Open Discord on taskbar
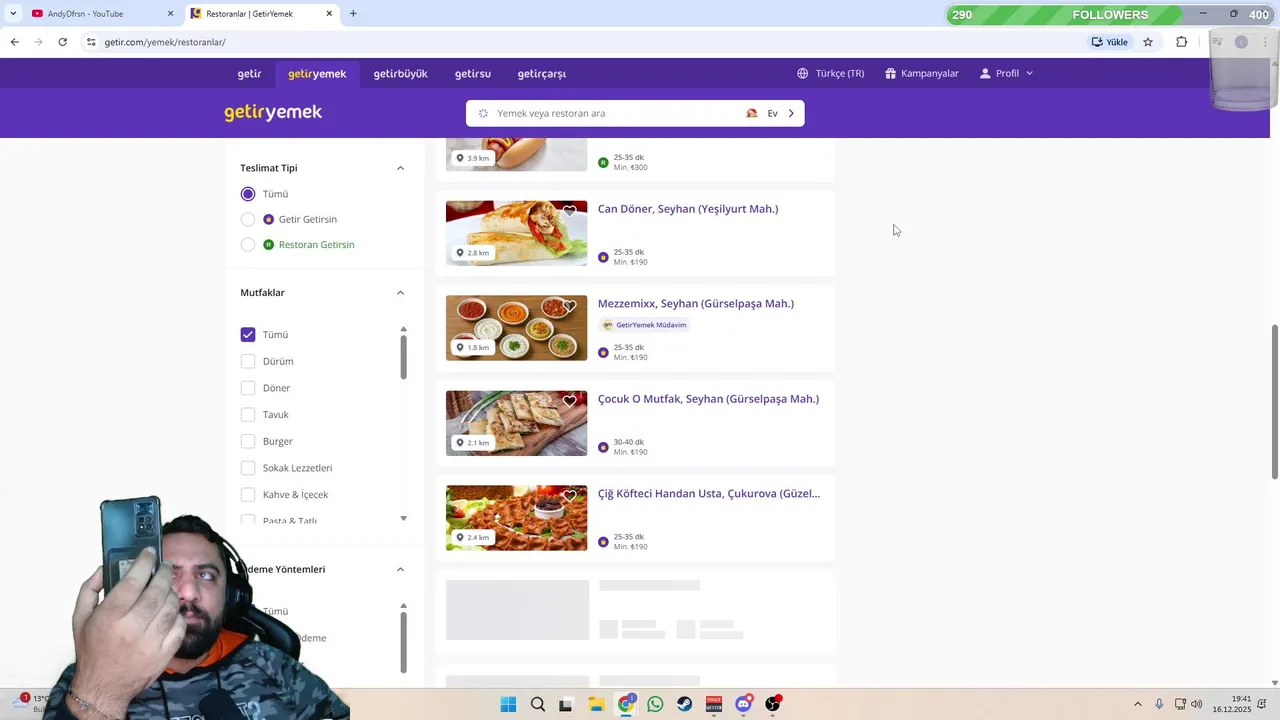 [x=743, y=704]
